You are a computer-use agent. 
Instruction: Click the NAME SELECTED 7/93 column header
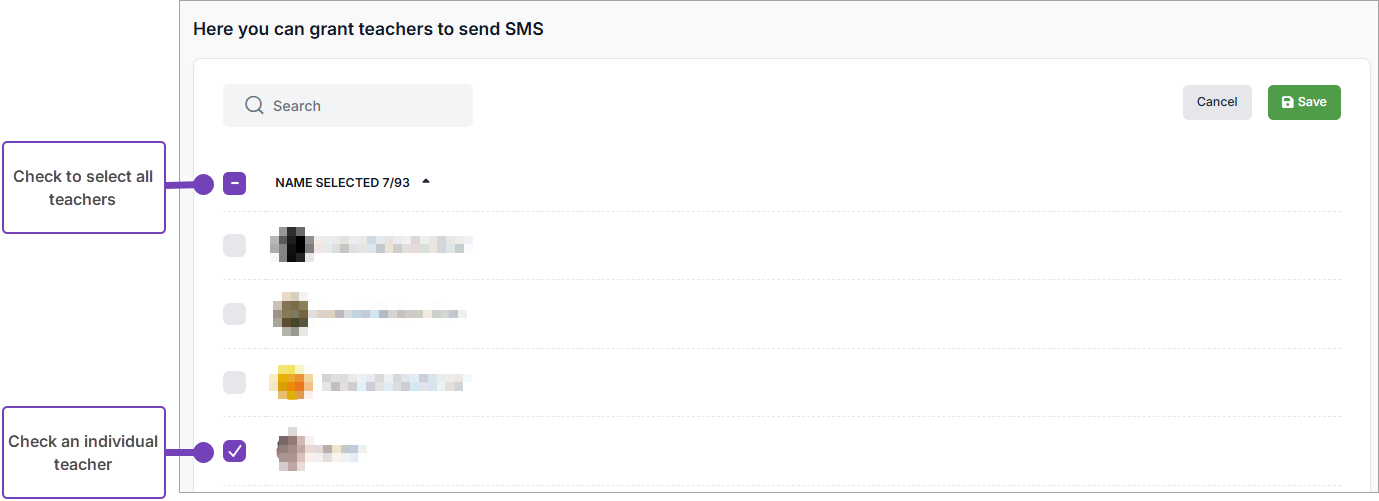tap(342, 183)
